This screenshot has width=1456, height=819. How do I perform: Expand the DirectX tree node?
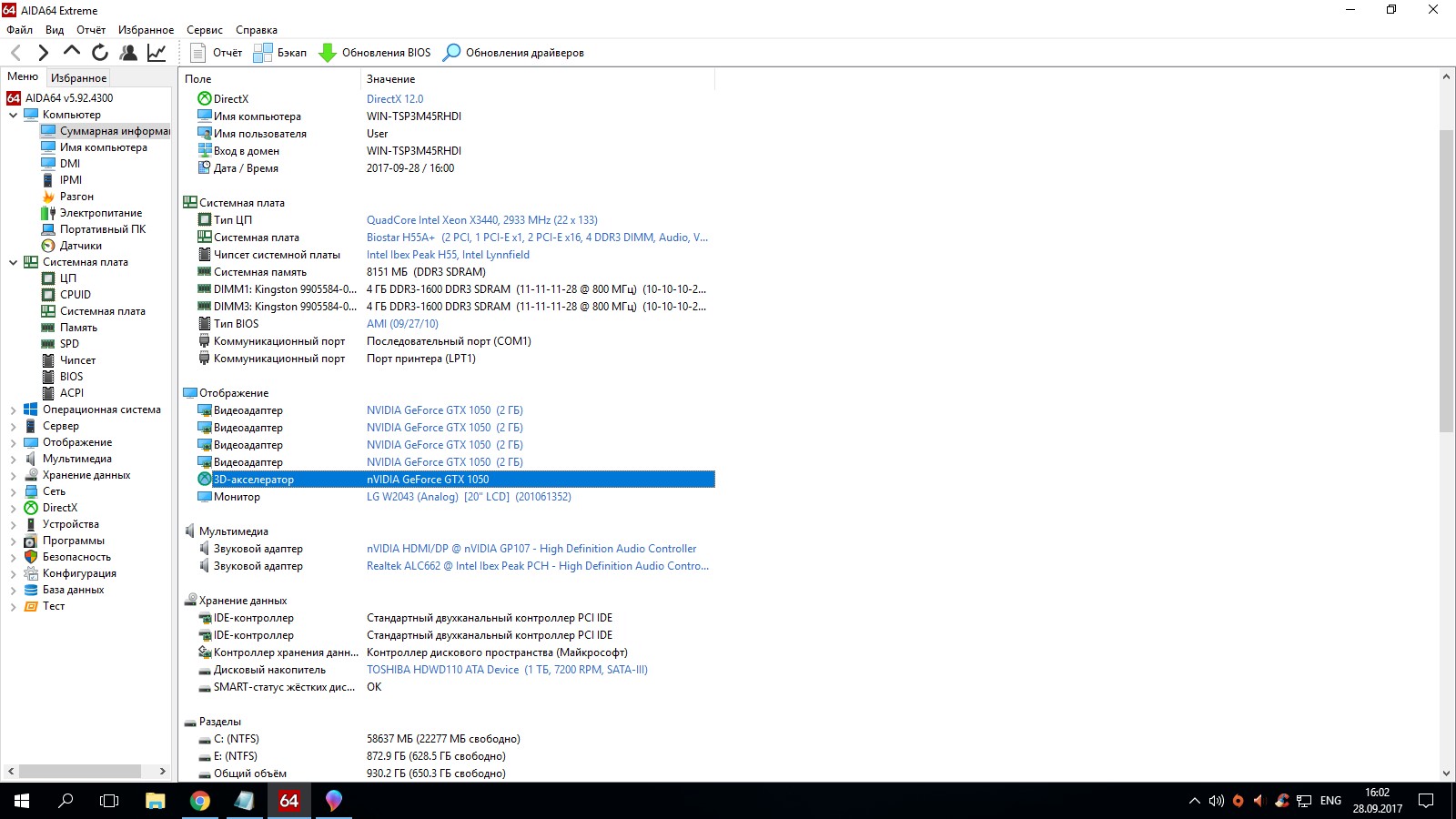click(x=13, y=508)
